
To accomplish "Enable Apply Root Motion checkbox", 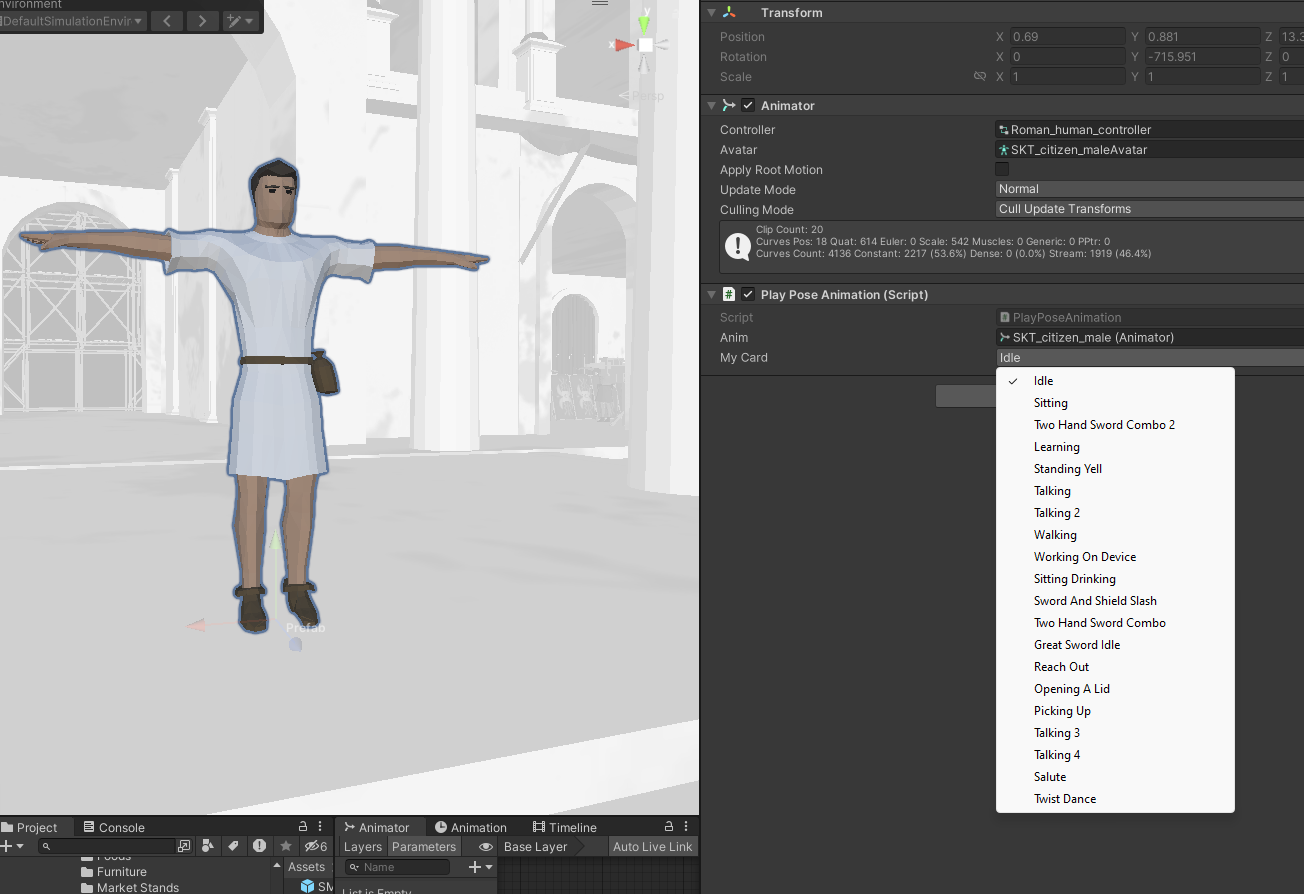I will pos(1002,170).
